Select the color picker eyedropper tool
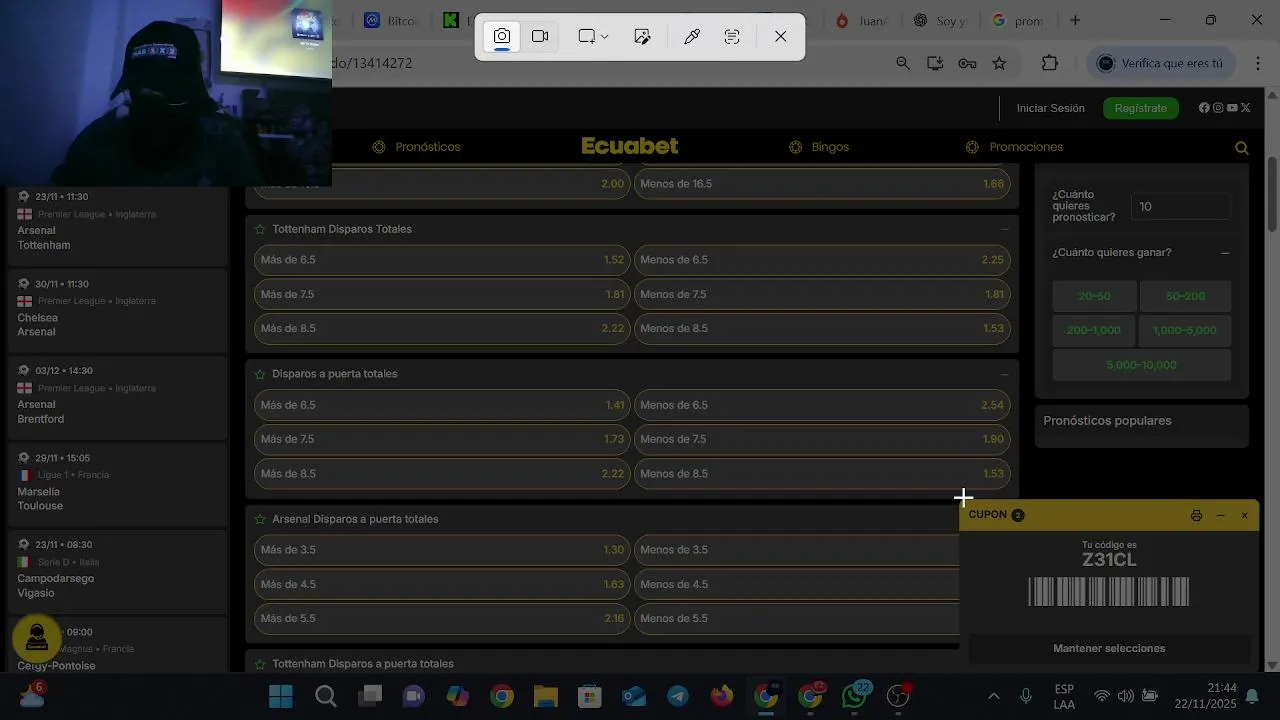This screenshot has height=720, width=1280. point(691,36)
